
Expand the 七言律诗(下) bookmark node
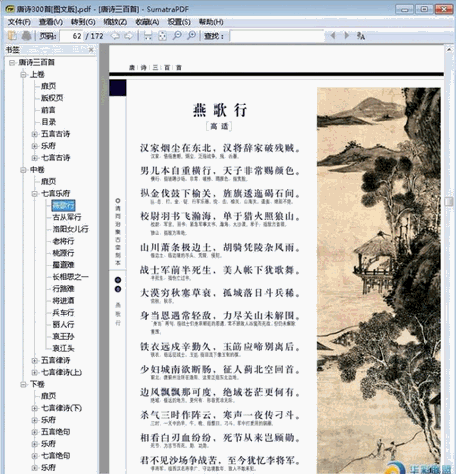pos(34,408)
